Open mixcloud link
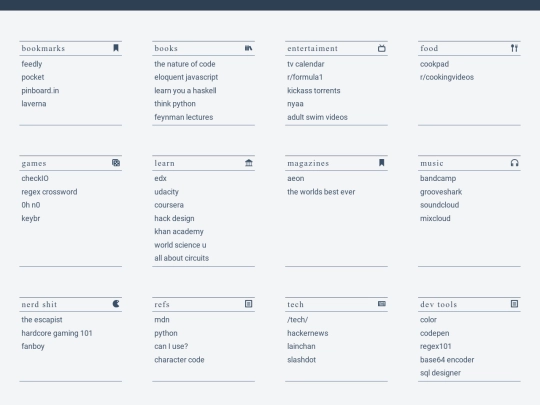 pos(435,218)
